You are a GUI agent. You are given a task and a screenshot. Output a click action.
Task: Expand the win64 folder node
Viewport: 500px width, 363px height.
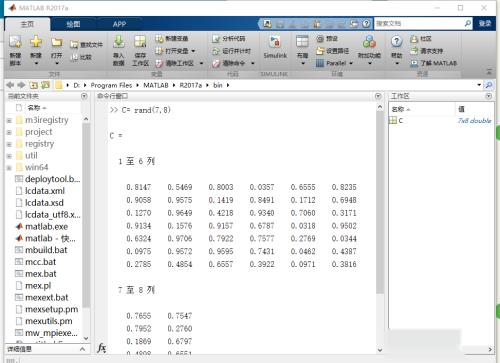(9, 168)
